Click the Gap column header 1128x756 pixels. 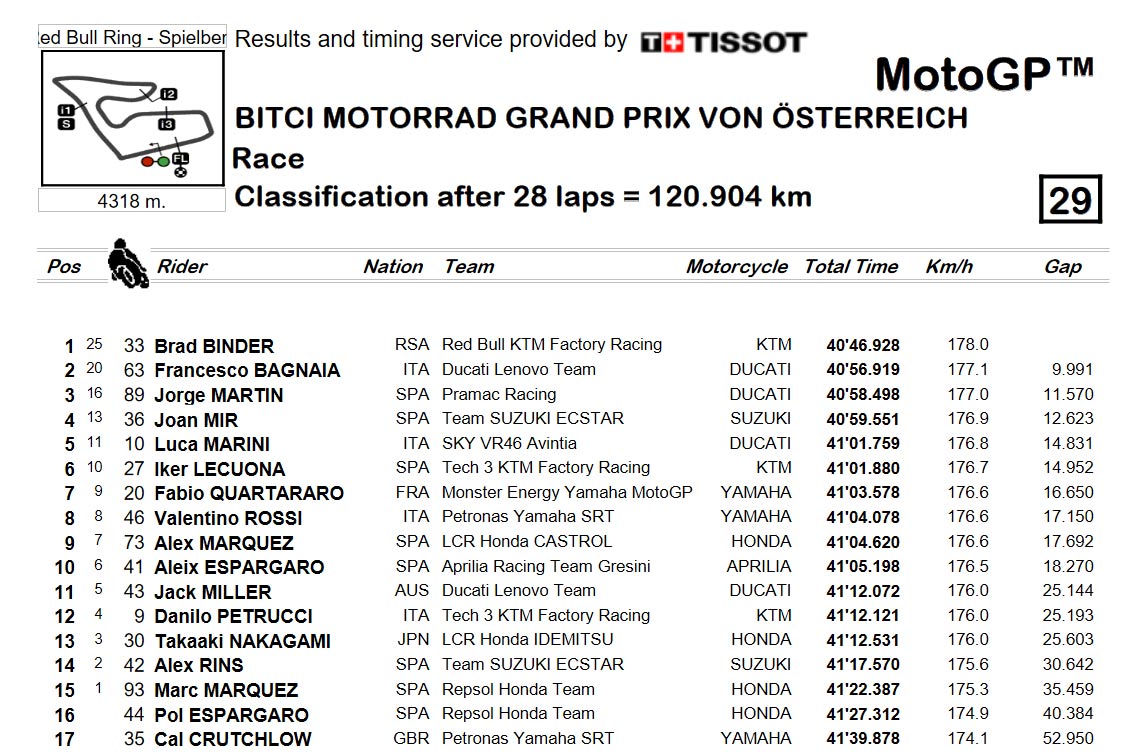(x=1063, y=268)
